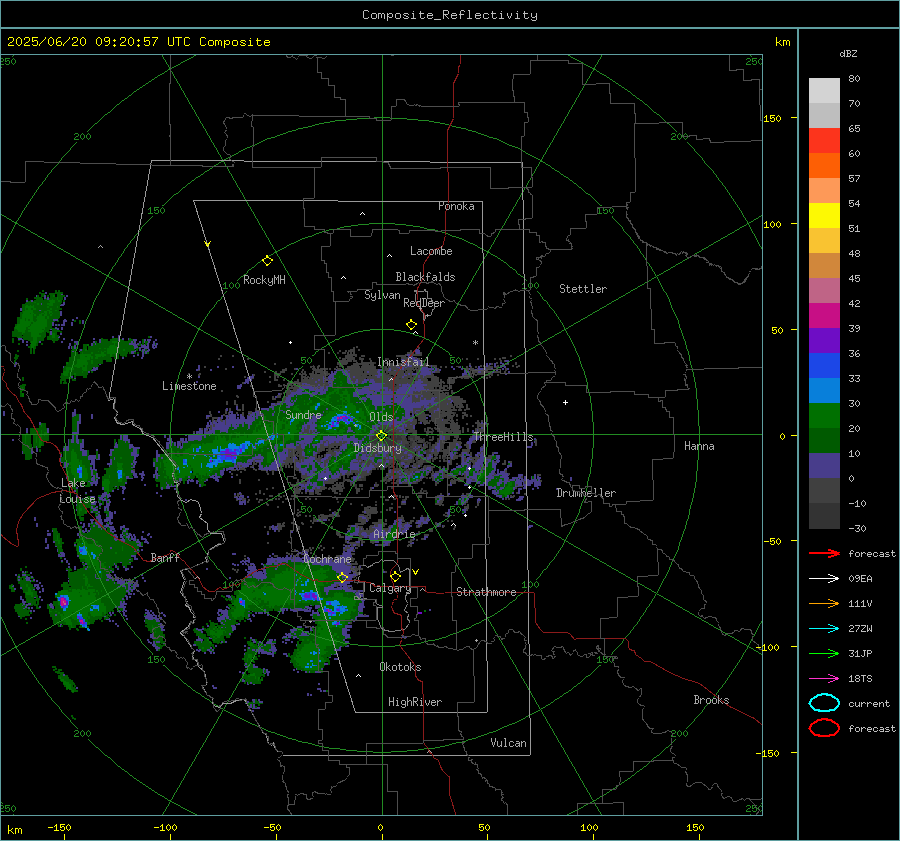Screen dimensions: 900x841
Task: Click the Banff label on map
Action: pos(165,557)
